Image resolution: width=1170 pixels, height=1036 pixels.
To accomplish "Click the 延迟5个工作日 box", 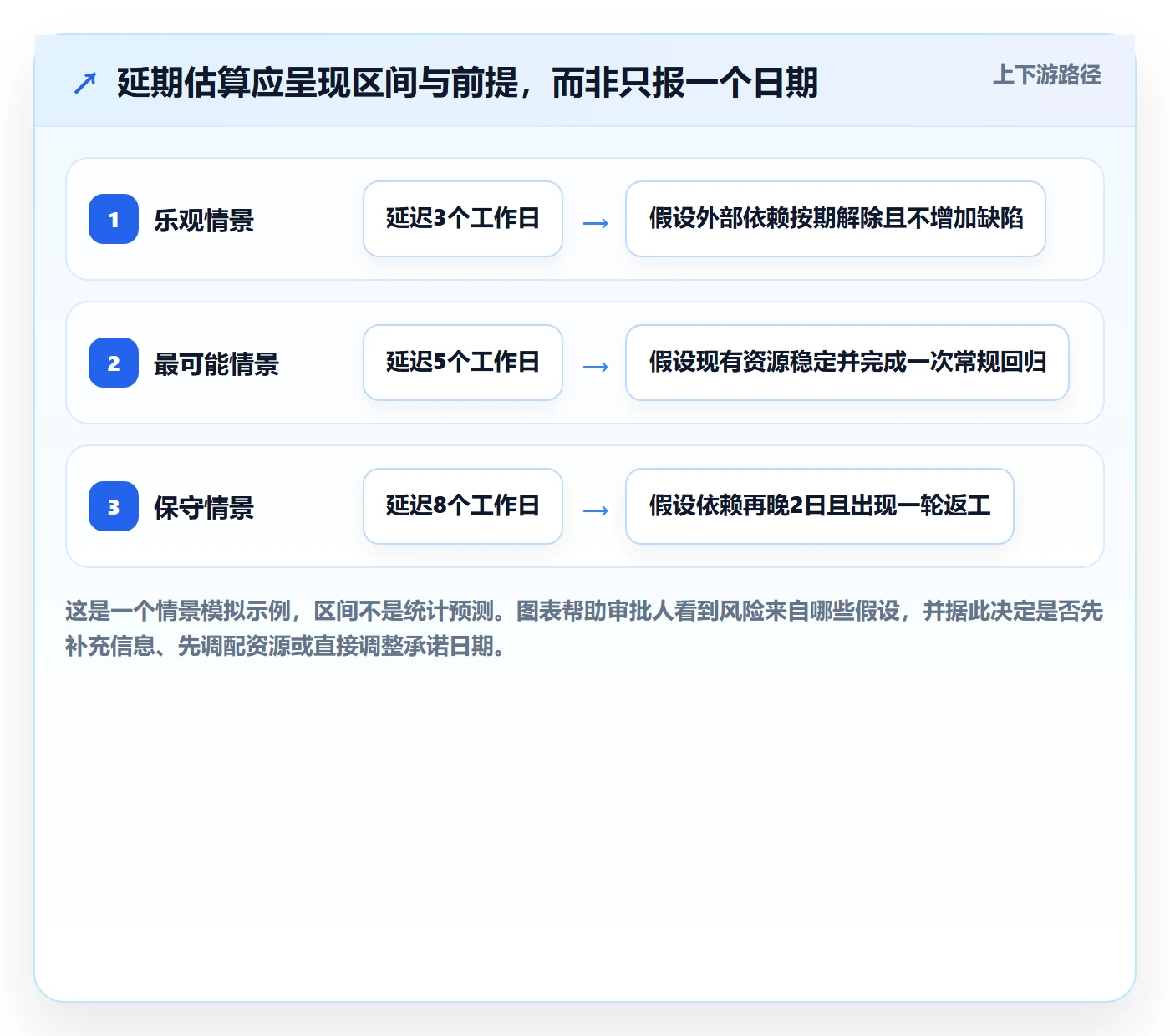I will tap(463, 363).
